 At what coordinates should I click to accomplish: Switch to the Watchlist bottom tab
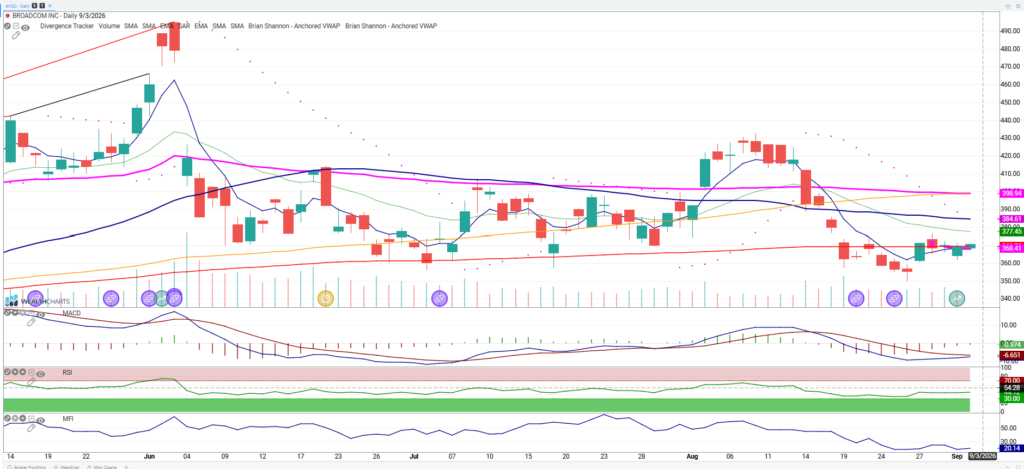point(67,466)
